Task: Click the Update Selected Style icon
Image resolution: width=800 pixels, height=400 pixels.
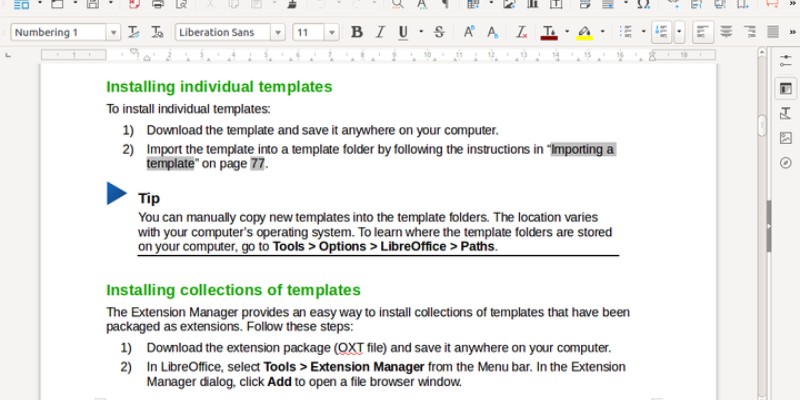Action: point(134,32)
